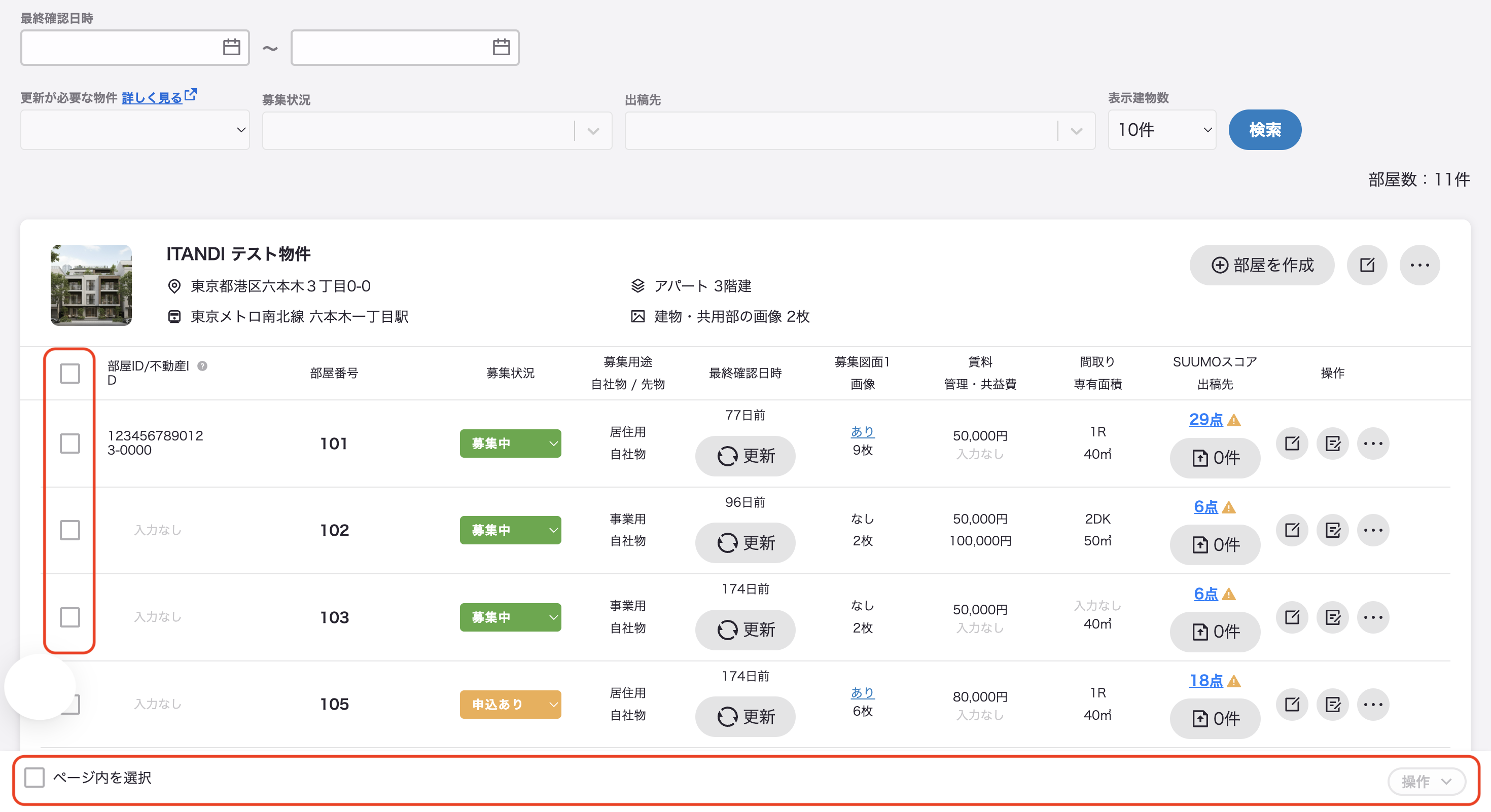The height and width of the screenshot is (812, 1491).
Task: Click SUUMO warning icon for room 102
Action: tap(1229, 507)
